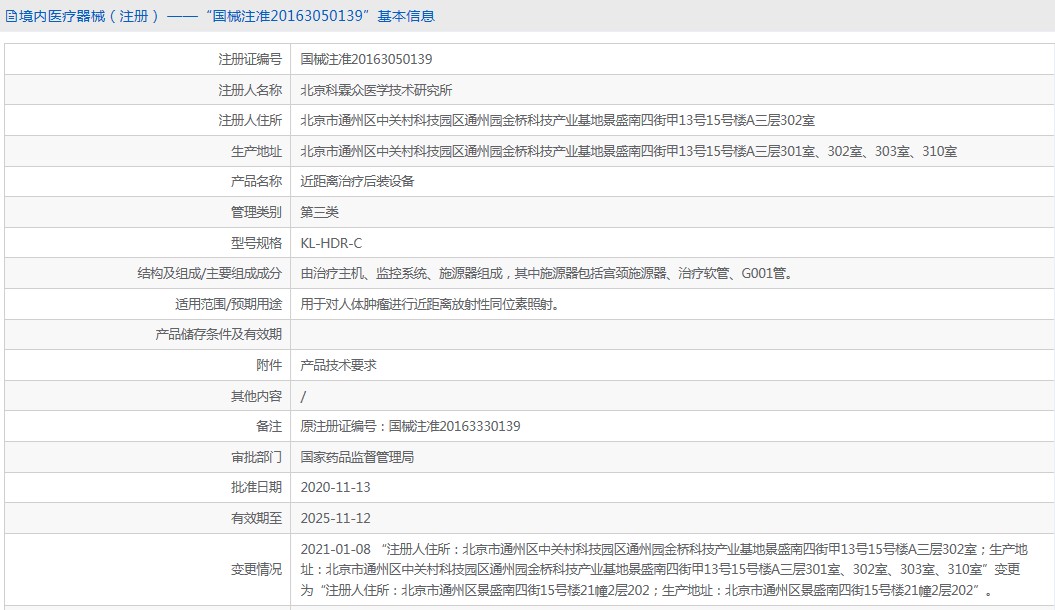
Task: Click the 其他内容 label
Action: coord(256,396)
